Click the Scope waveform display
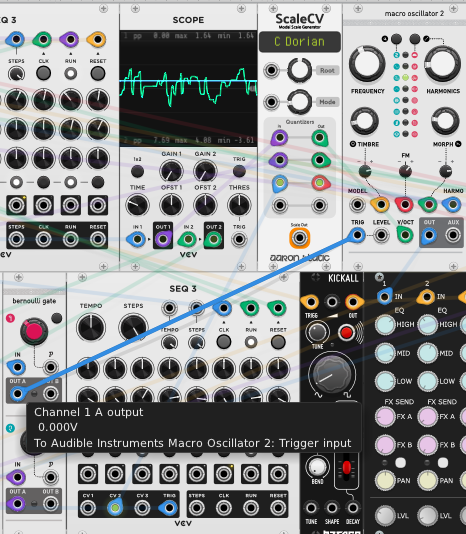 point(188,89)
